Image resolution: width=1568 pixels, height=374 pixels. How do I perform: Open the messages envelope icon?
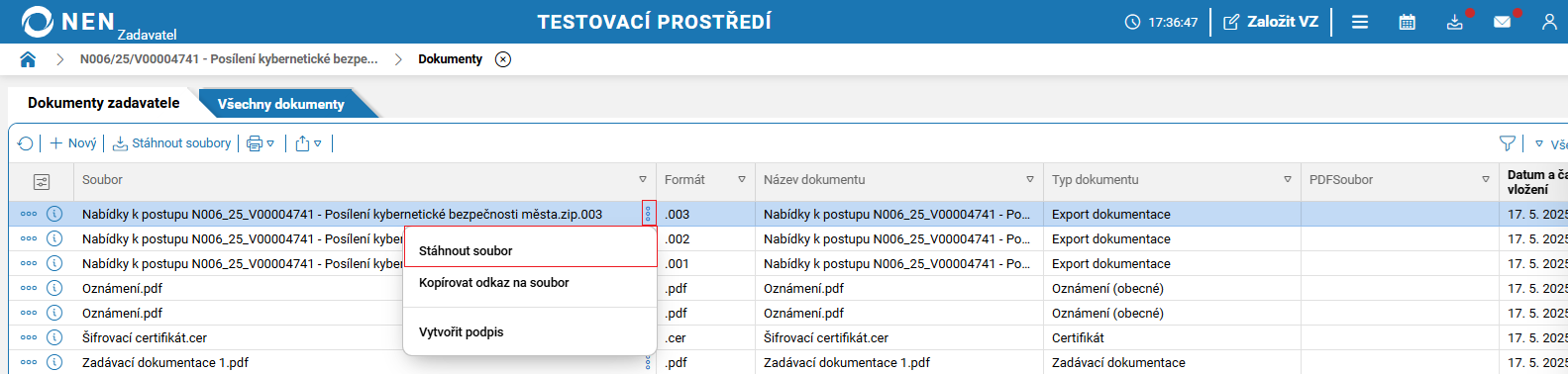pyautogui.click(x=1503, y=22)
